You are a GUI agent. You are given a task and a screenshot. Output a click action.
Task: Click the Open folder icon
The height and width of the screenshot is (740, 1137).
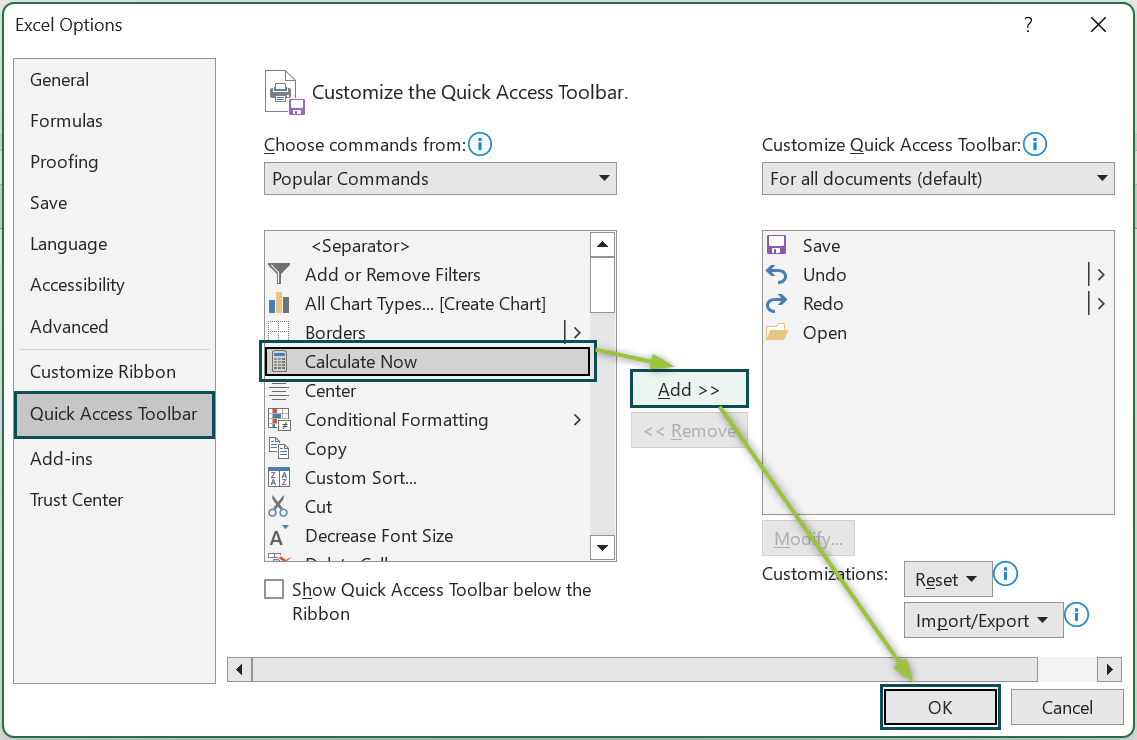pyautogui.click(x=777, y=333)
